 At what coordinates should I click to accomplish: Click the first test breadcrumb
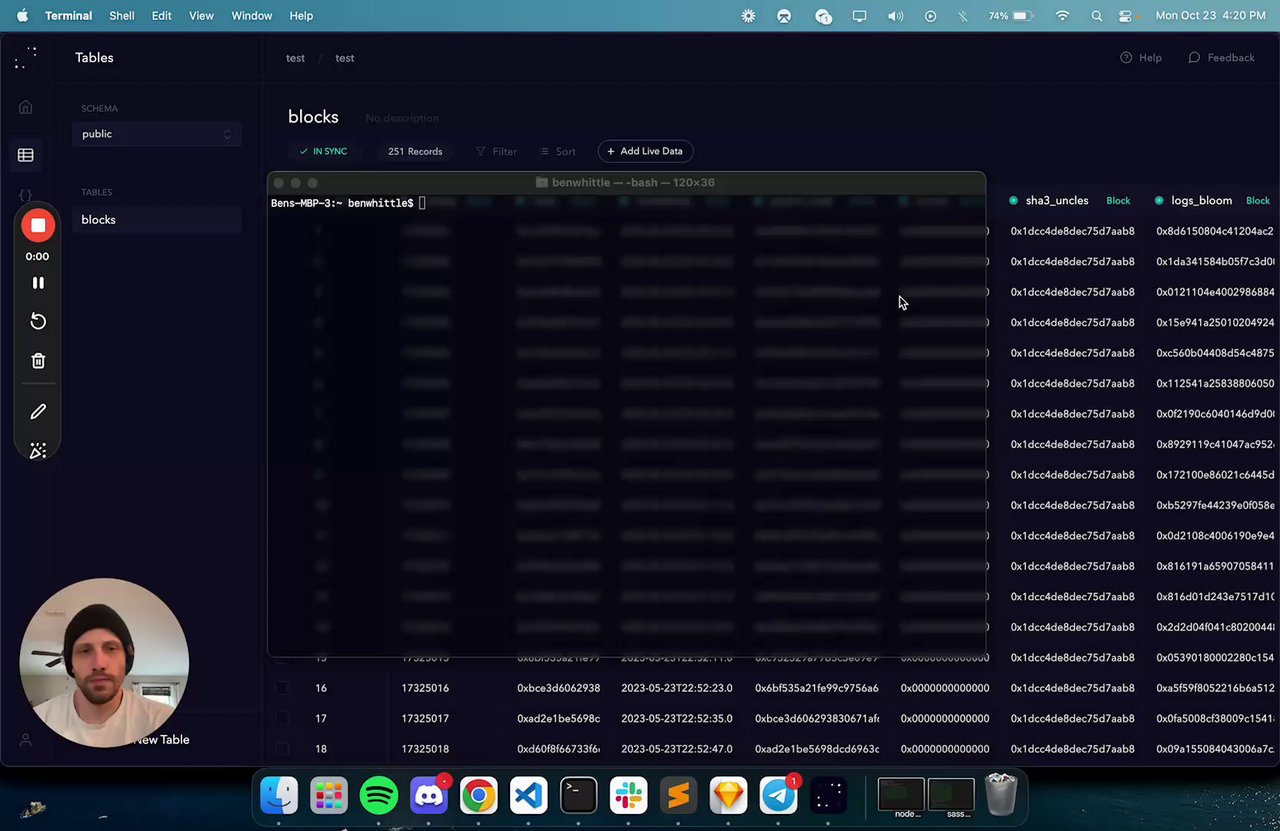[x=295, y=58]
